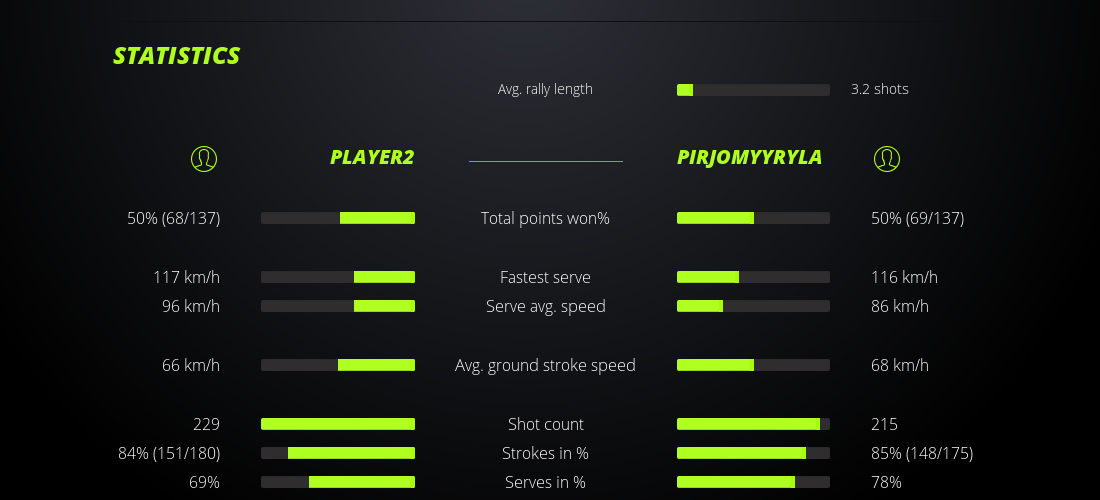Screen dimensions: 1100x500
Task: Click PLAYER2's Serve avg. speed bar
Action: (338, 306)
